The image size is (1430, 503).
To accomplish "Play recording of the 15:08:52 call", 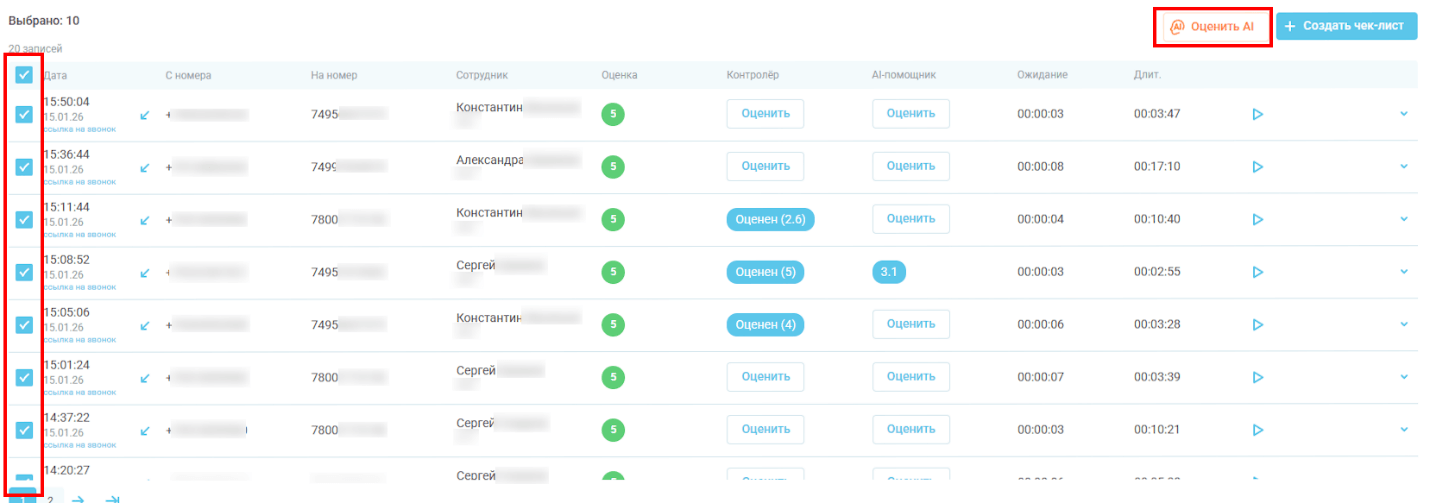I will coord(1257,272).
